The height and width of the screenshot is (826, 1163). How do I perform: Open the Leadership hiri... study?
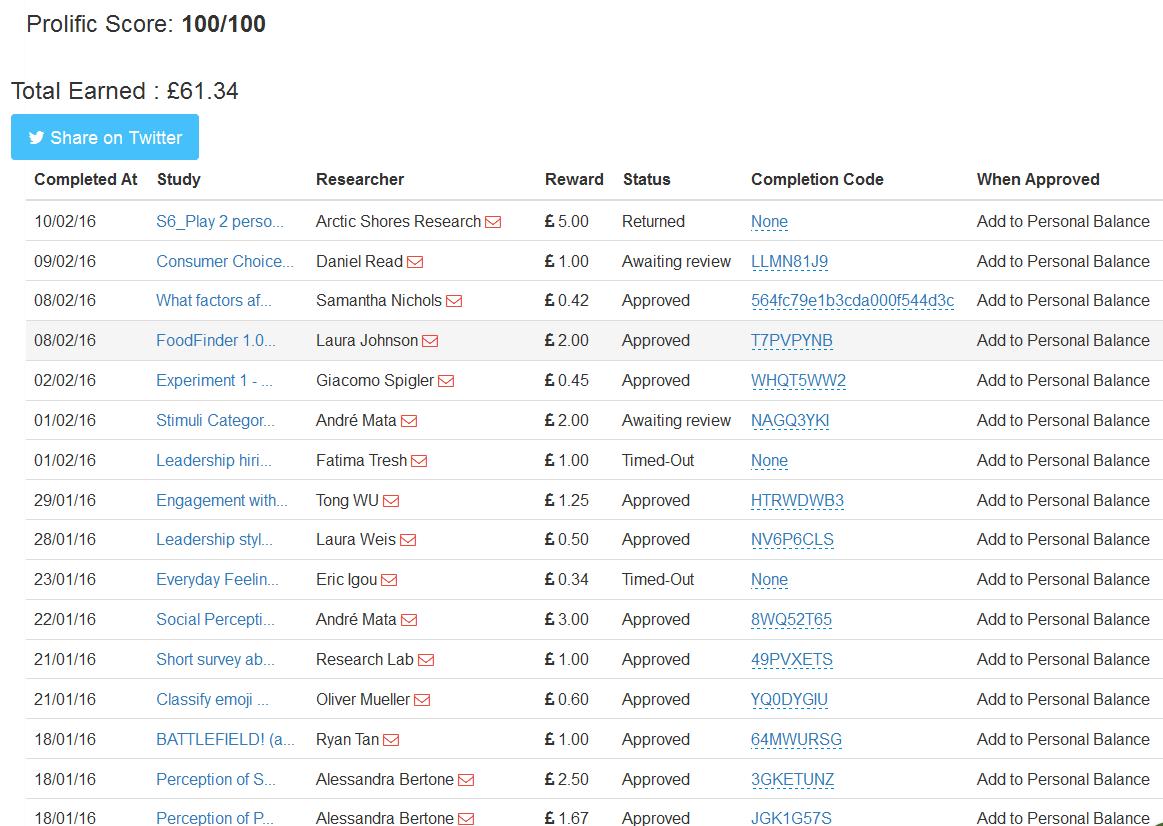click(214, 460)
